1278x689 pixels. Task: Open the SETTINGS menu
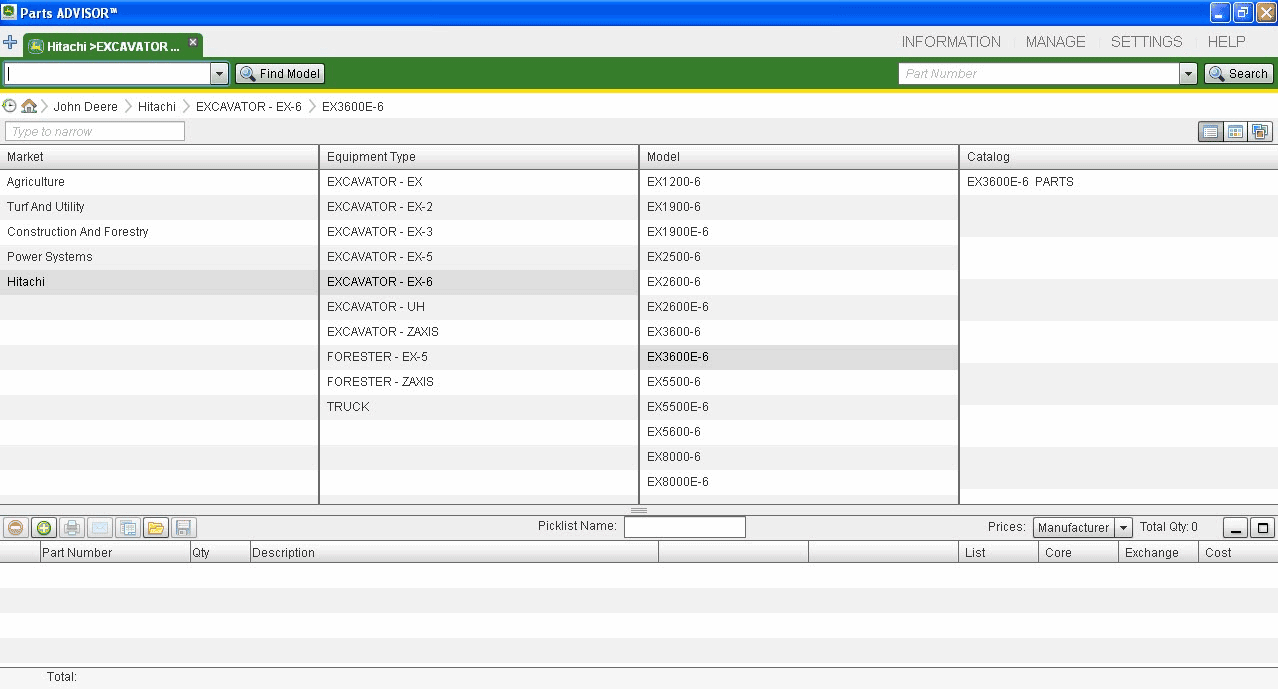point(1146,42)
